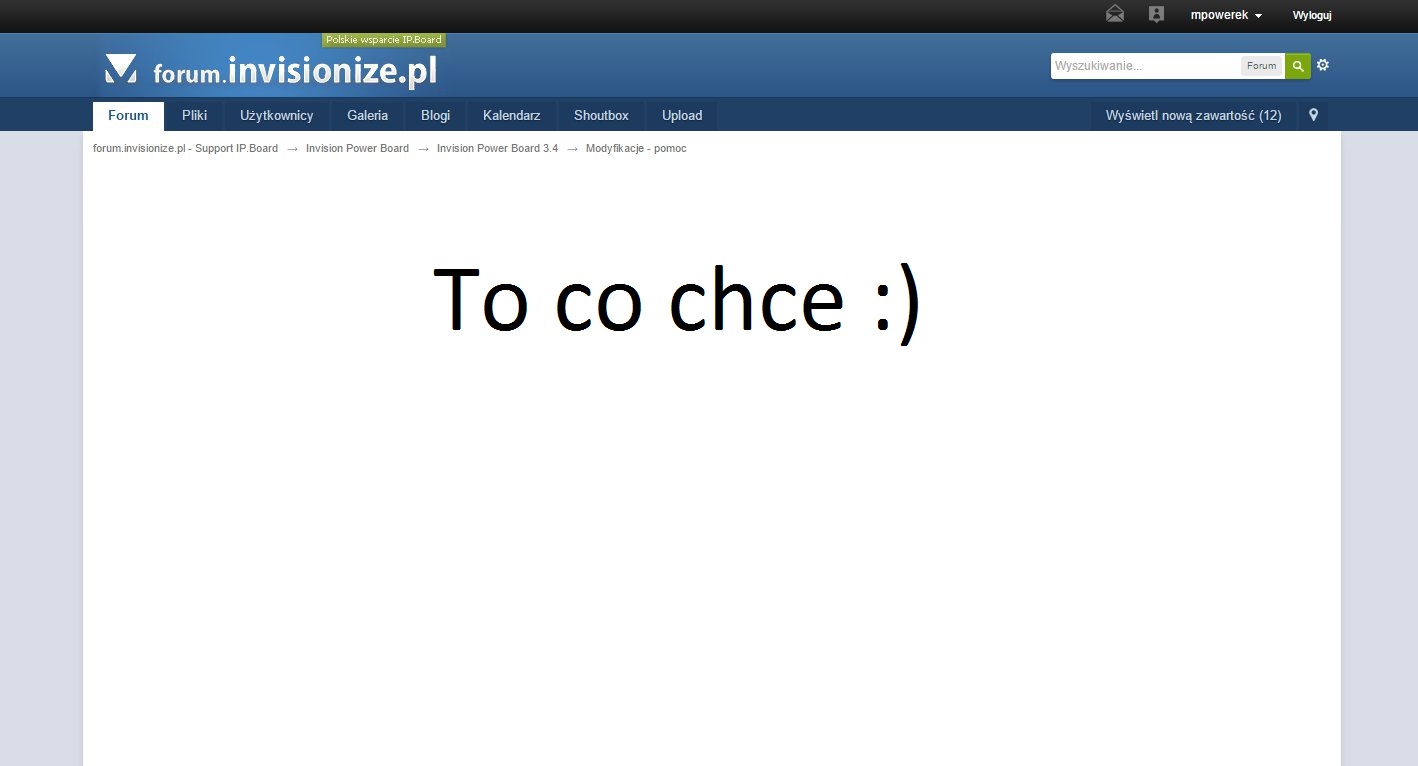The image size is (1418, 766).
Task: Switch to the Pliki tab
Action: (194, 115)
